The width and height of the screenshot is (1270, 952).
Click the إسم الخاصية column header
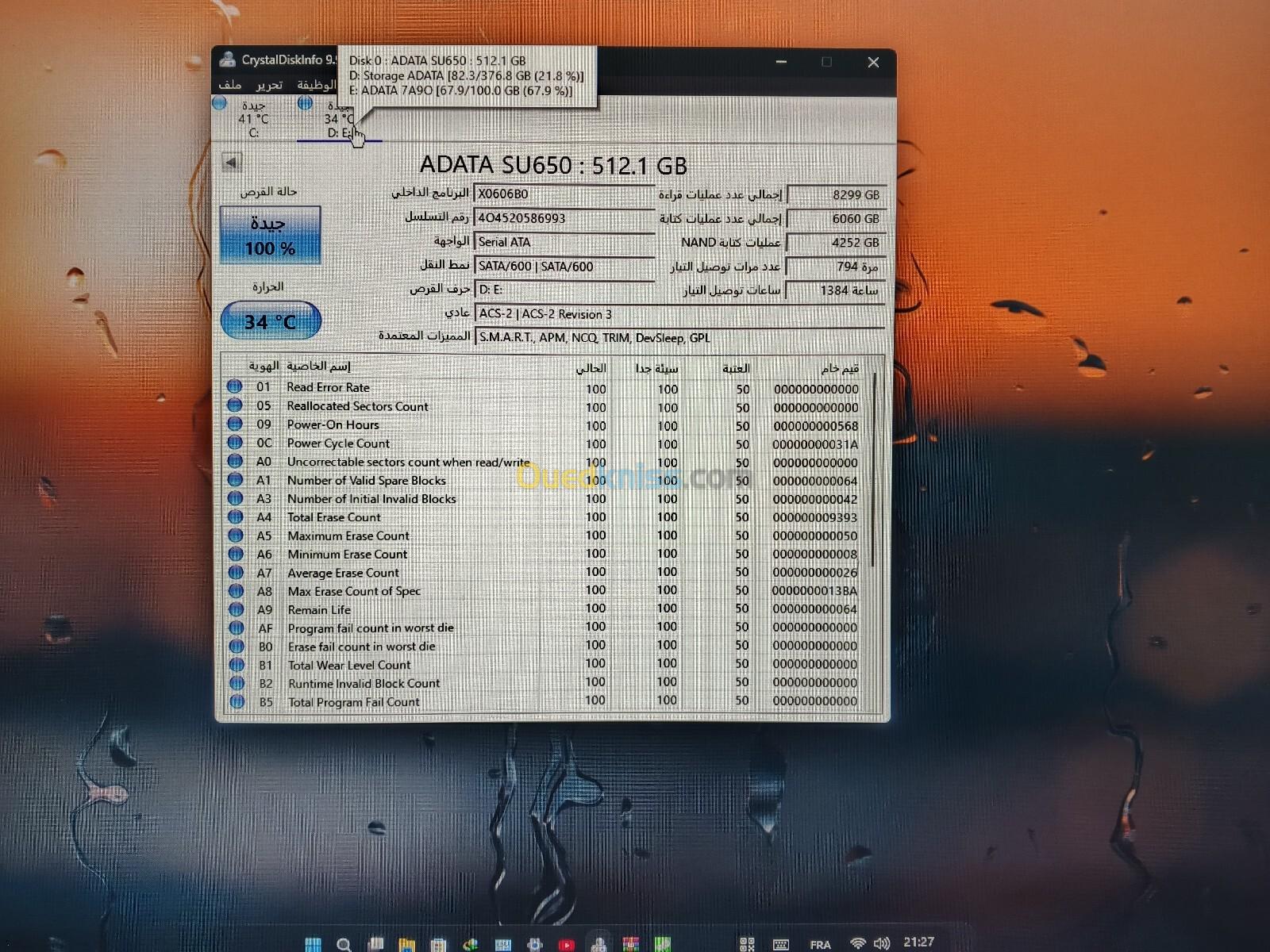click(x=318, y=366)
